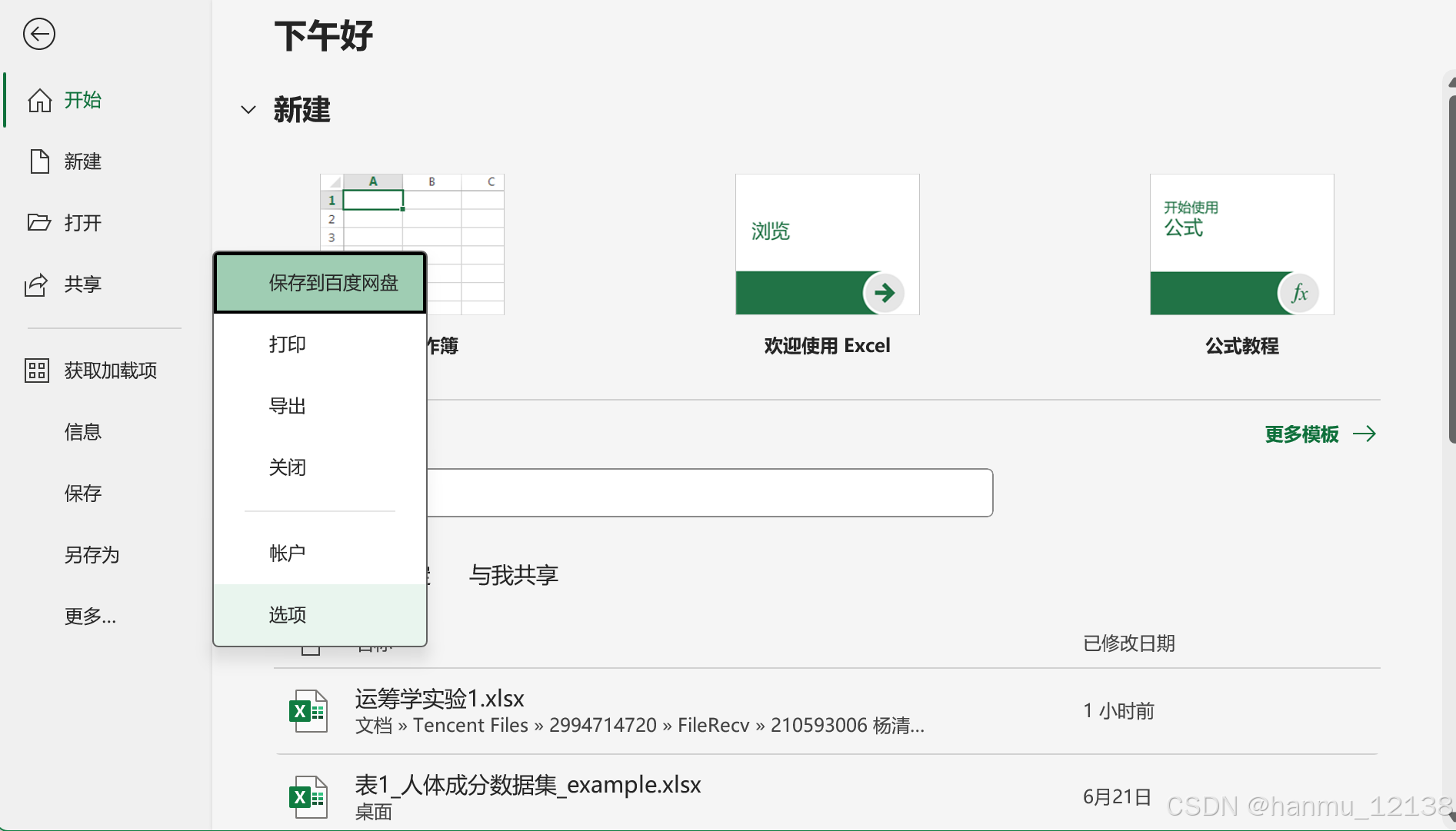Click the 公式教程 caption

[1242, 346]
